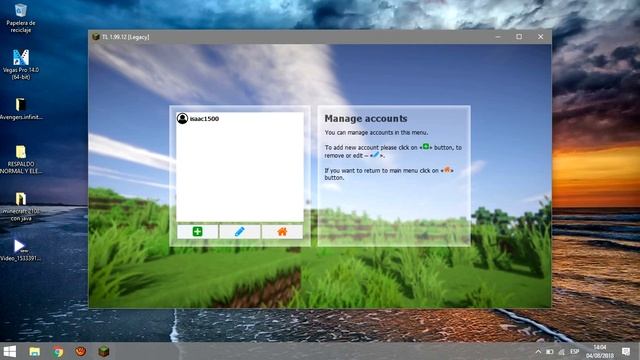
Task: Open the minecraft con java desktop archive
Action: pos(21,207)
